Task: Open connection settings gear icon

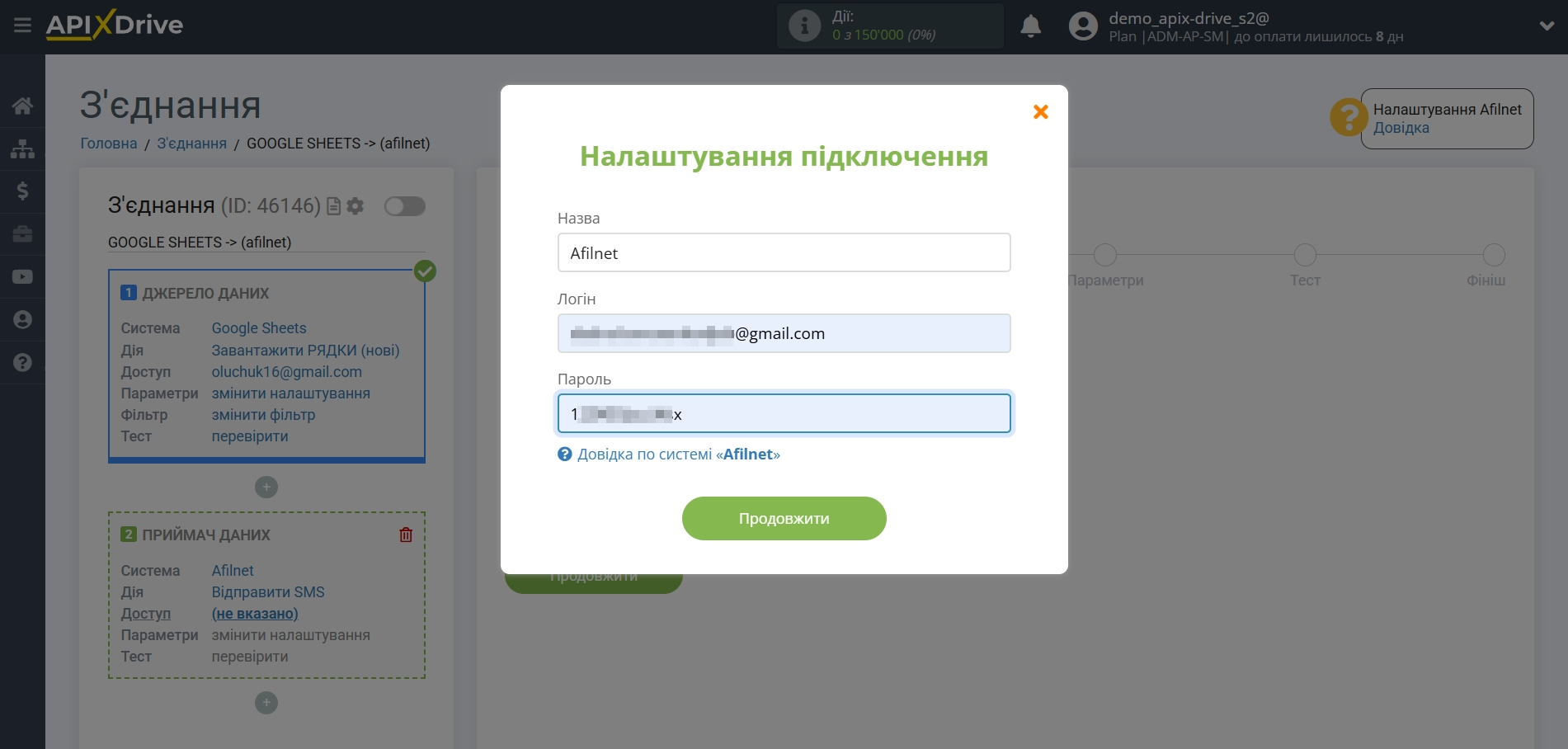Action: pos(356,206)
